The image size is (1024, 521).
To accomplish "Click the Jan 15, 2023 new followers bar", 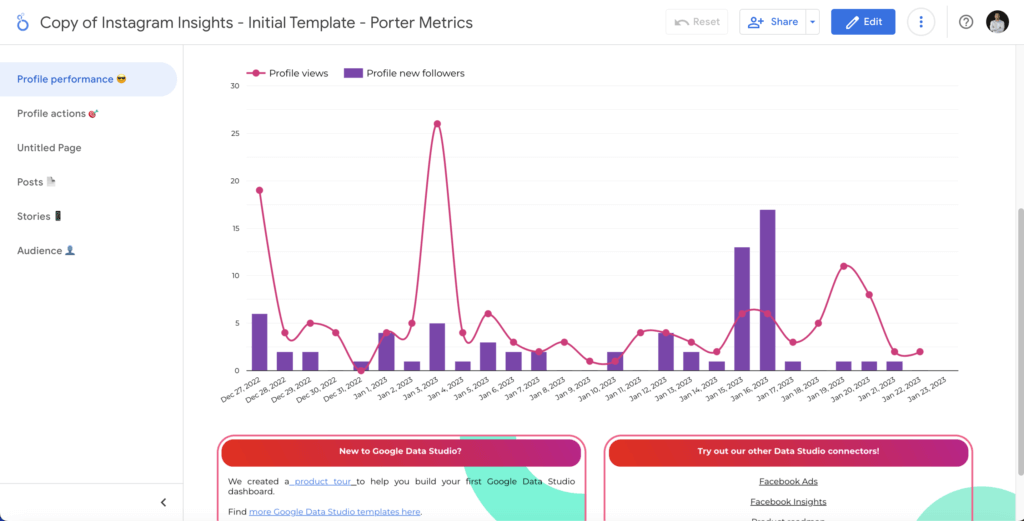I will click(x=742, y=309).
